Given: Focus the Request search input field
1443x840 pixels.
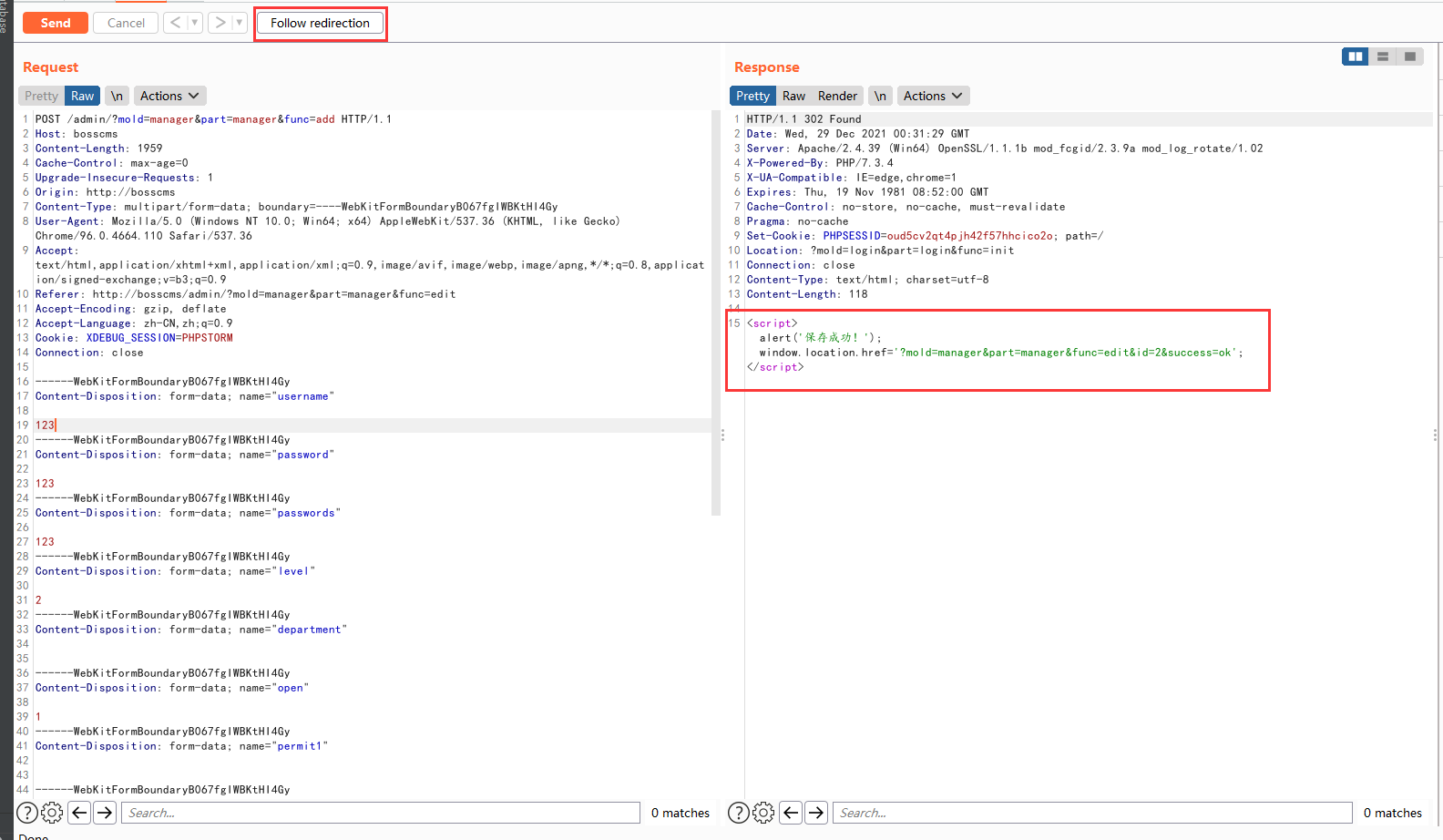Looking at the screenshot, I should pyautogui.click(x=381, y=813).
